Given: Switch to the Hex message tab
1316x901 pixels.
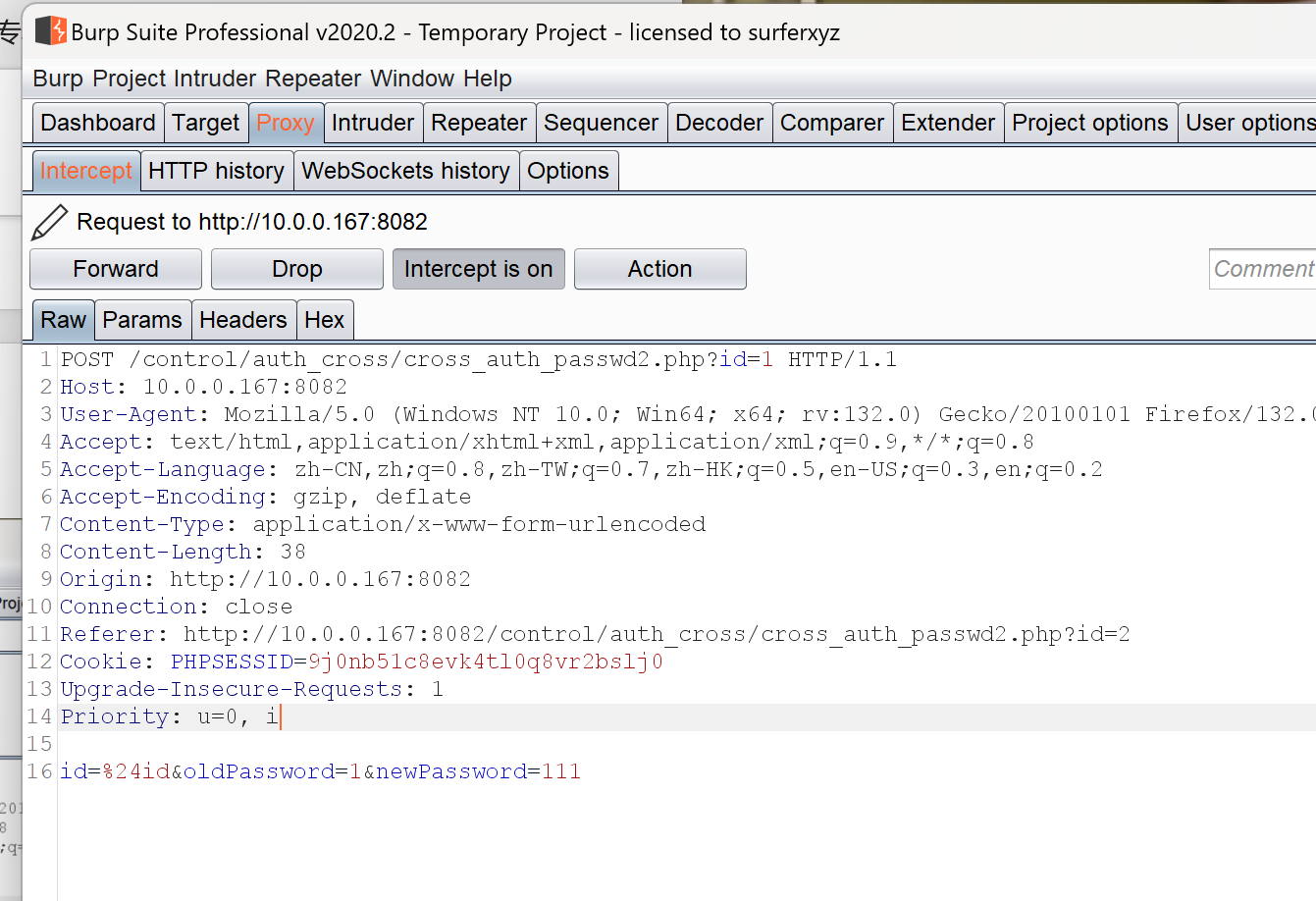Looking at the screenshot, I should [325, 320].
